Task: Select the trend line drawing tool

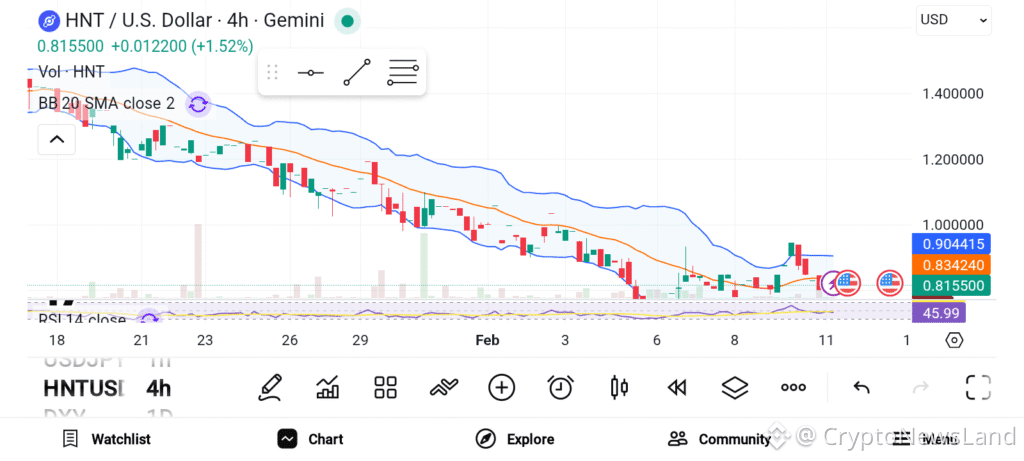Action: coord(357,72)
